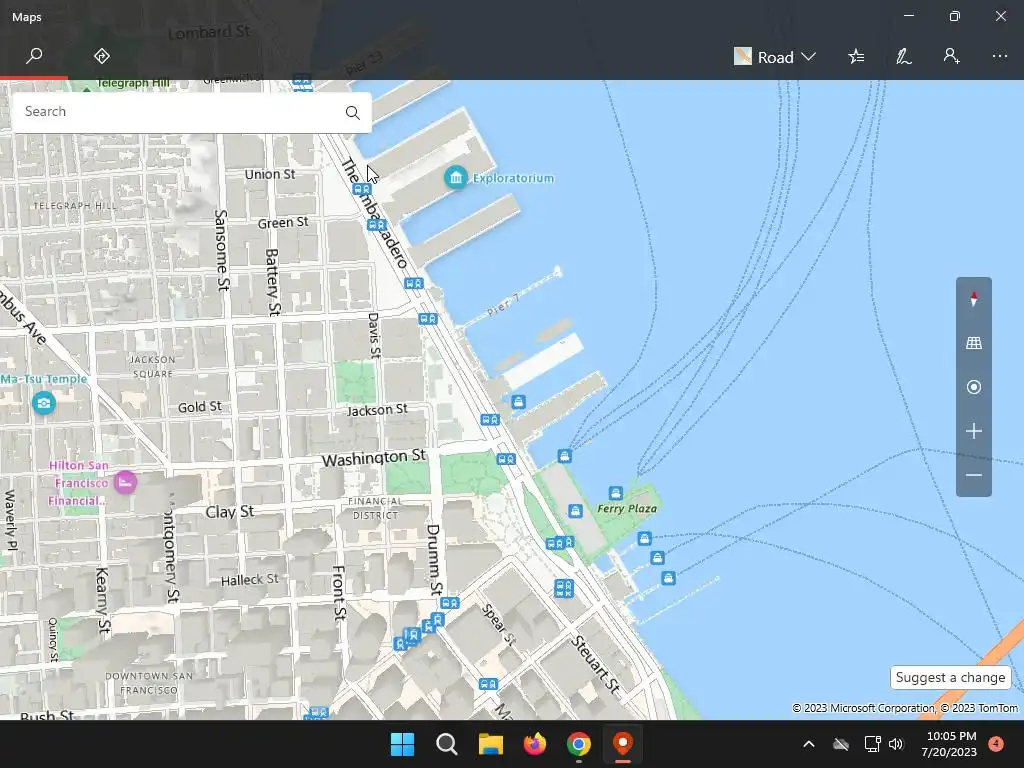The width and height of the screenshot is (1024, 768).
Task: Open the Directions tab icon
Action: 102,56
